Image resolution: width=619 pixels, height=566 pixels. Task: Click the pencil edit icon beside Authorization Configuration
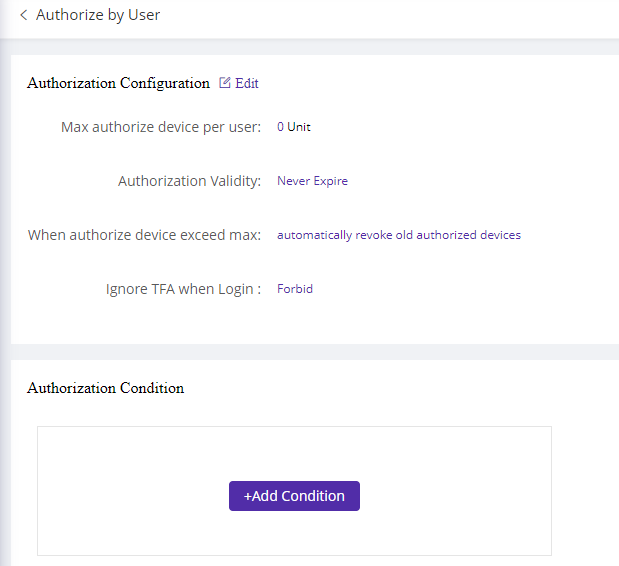(225, 82)
